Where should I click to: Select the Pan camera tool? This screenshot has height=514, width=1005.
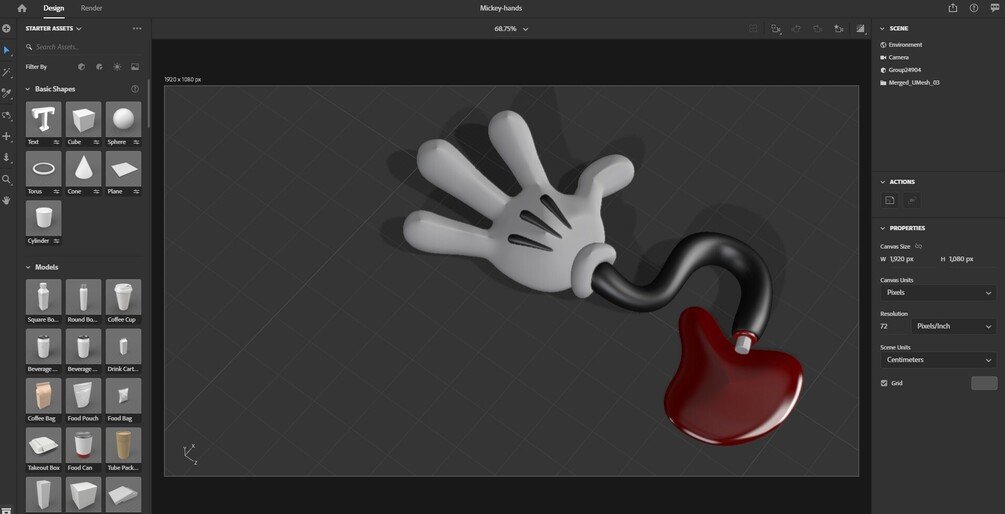[x=6, y=137]
